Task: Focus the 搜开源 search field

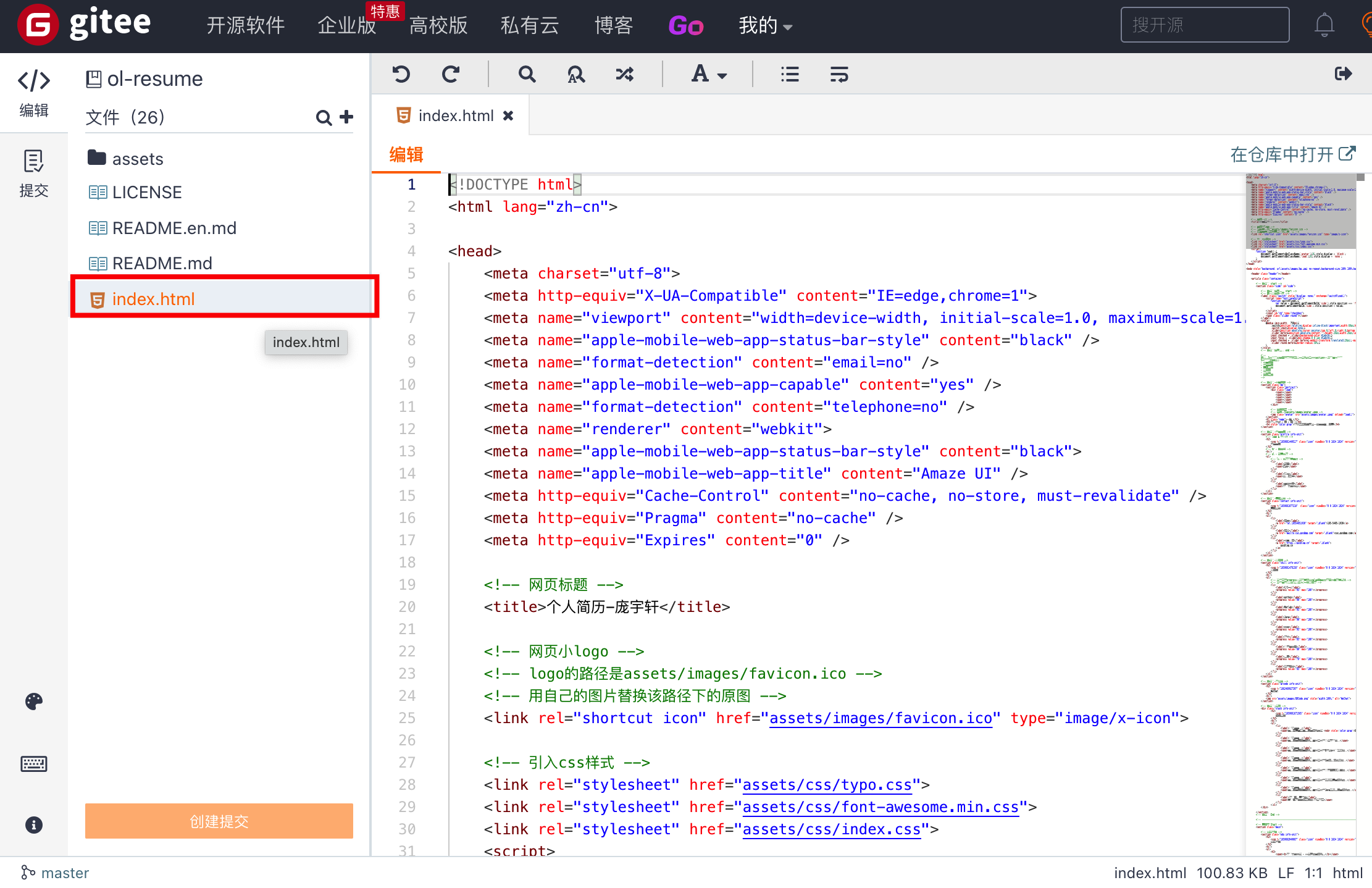Action: 1205,25
